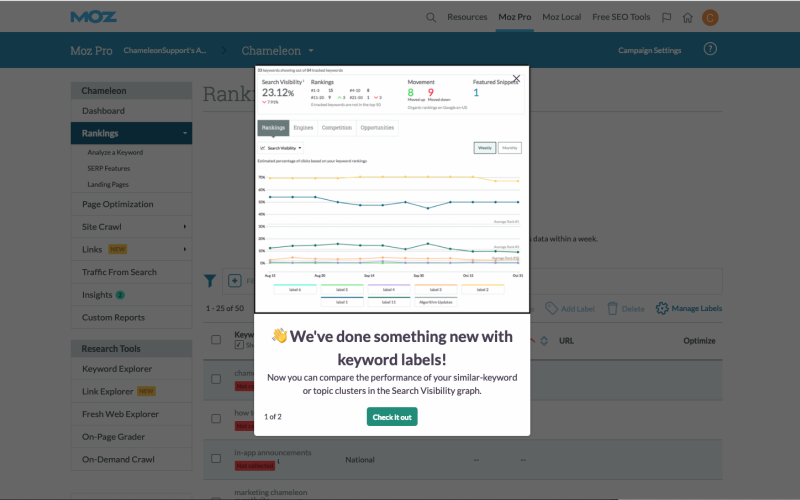Open Moz Local in top navigation
The image size is (800, 500).
pyautogui.click(x=562, y=17)
